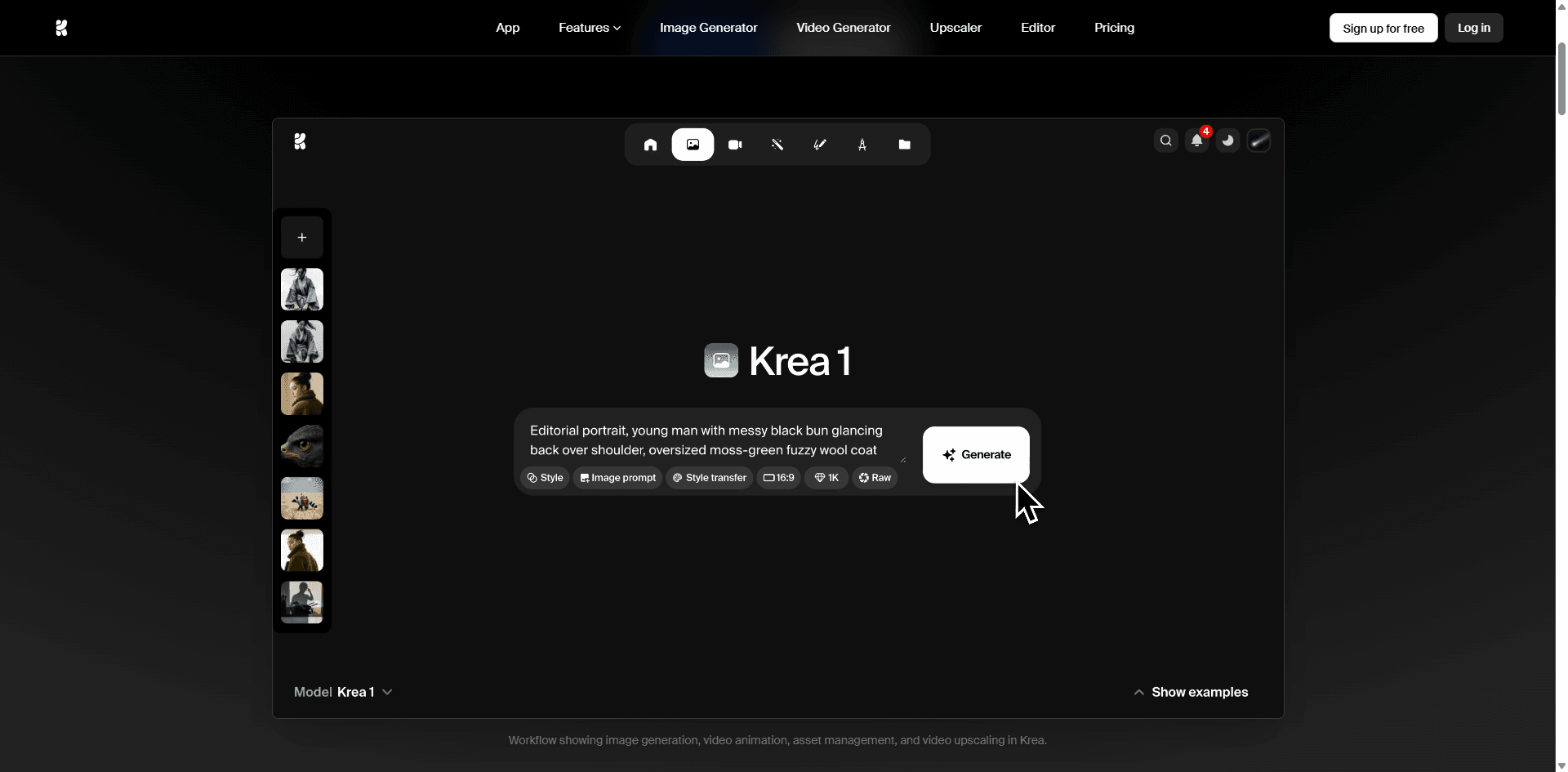Toggle the Raw mode chip
This screenshot has width=1568, height=772.
point(875,478)
